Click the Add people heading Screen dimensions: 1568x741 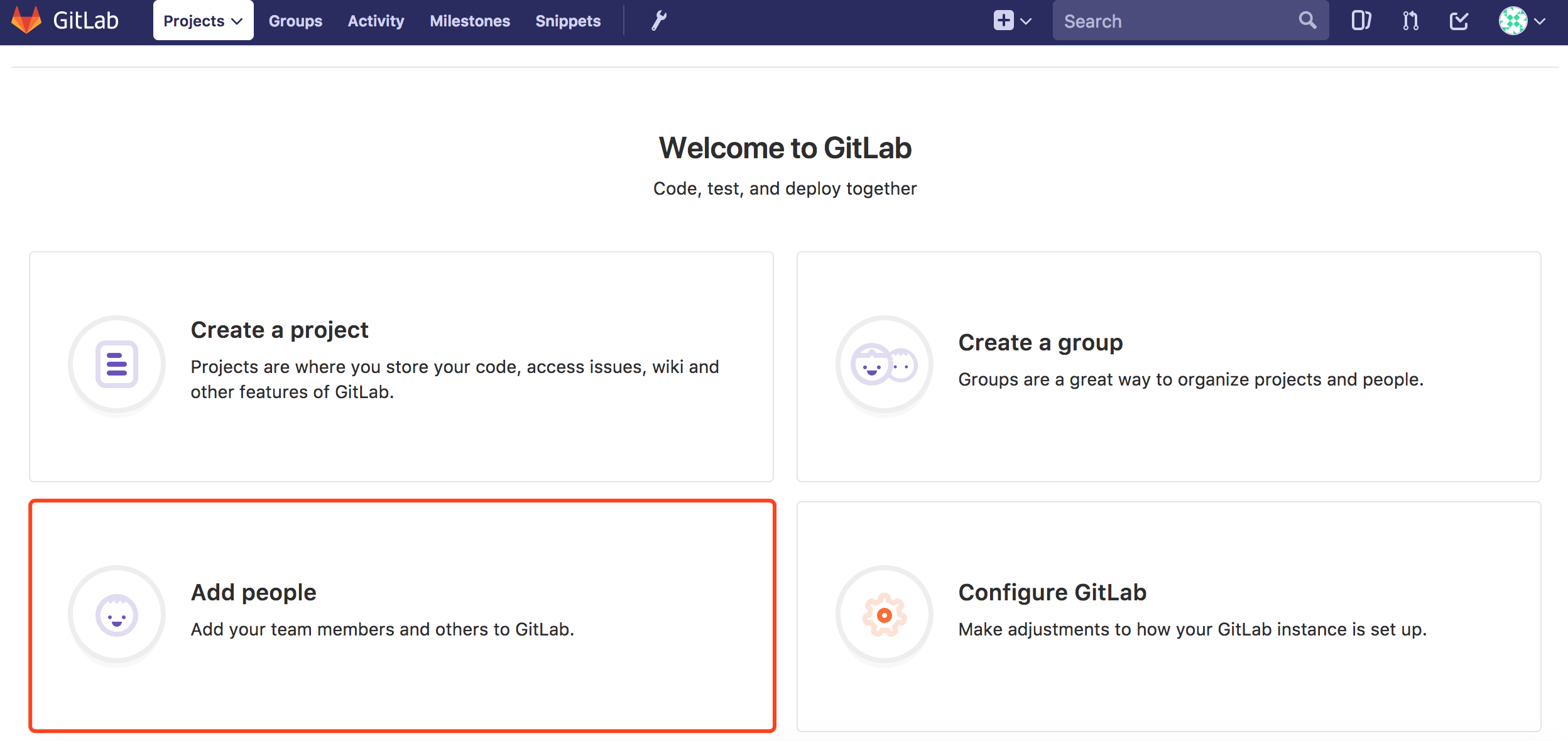pyautogui.click(x=254, y=592)
